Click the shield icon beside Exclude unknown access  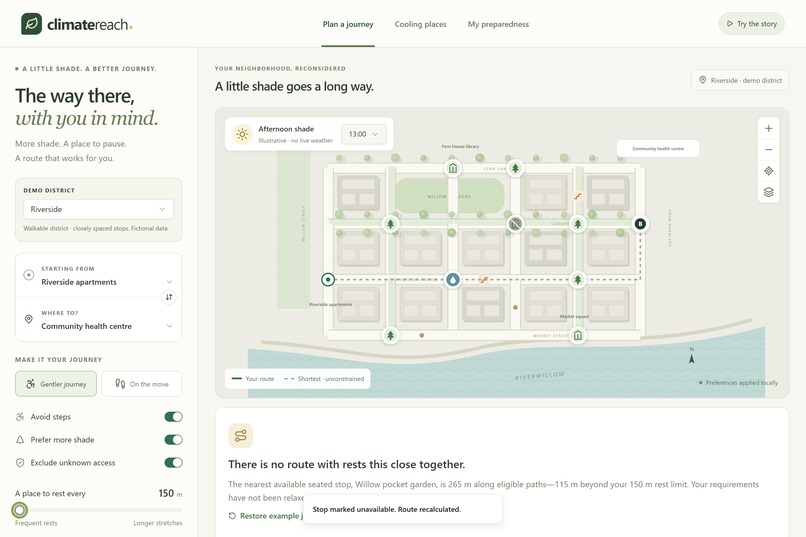pyautogui.click(x=20, y=462)
